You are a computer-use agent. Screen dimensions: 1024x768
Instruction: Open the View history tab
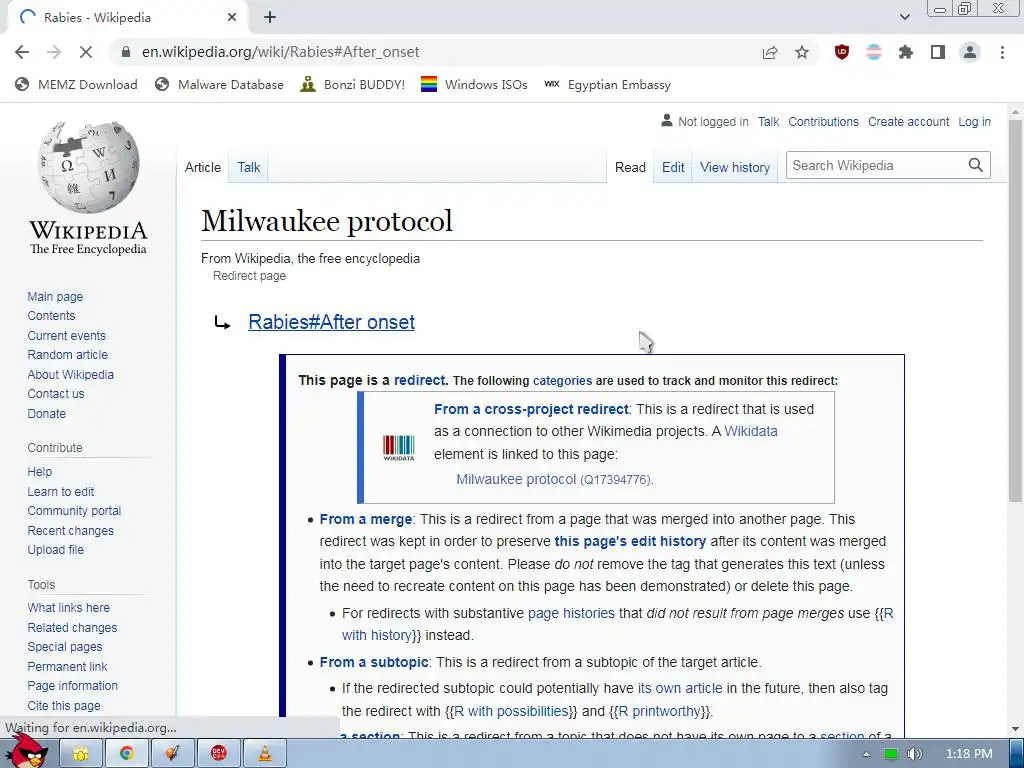pos(735,167)
